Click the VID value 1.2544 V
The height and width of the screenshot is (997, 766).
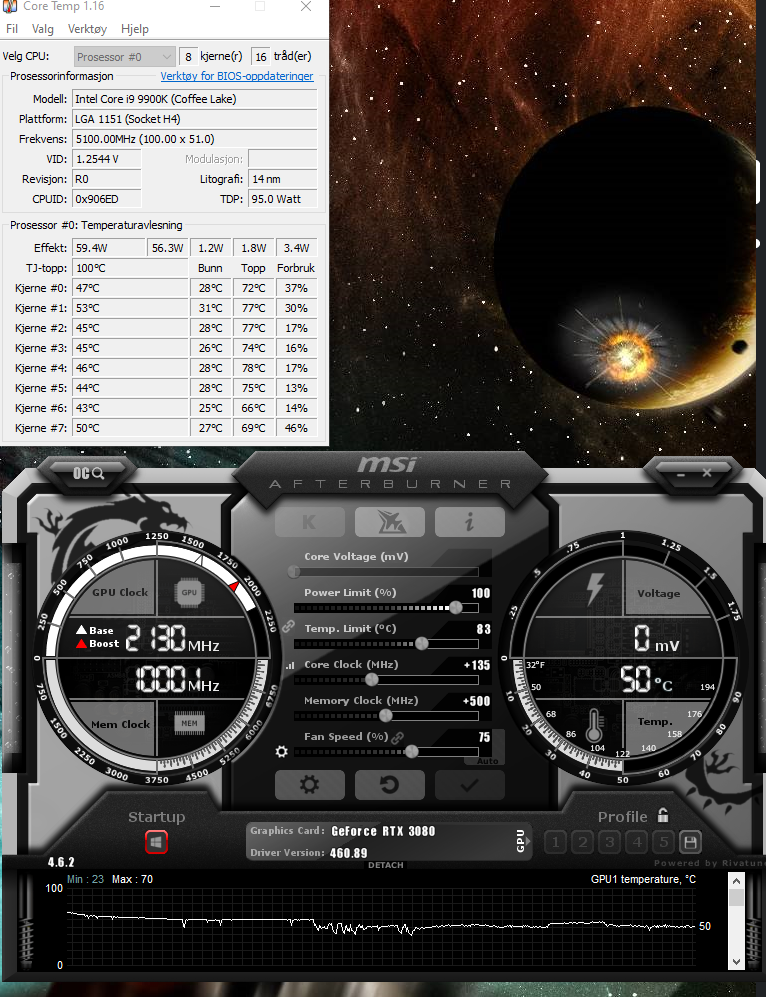click(107, 159)
